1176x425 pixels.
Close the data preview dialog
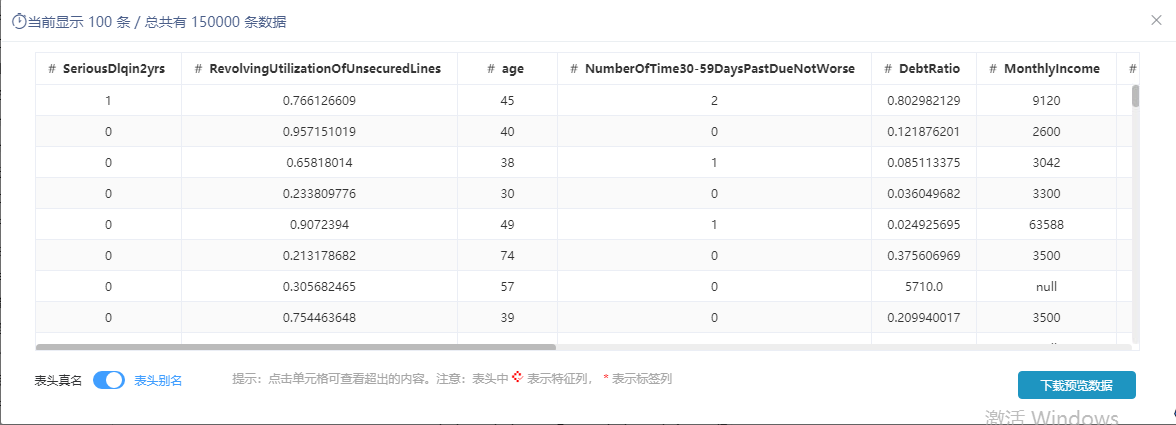[1156, 20]
